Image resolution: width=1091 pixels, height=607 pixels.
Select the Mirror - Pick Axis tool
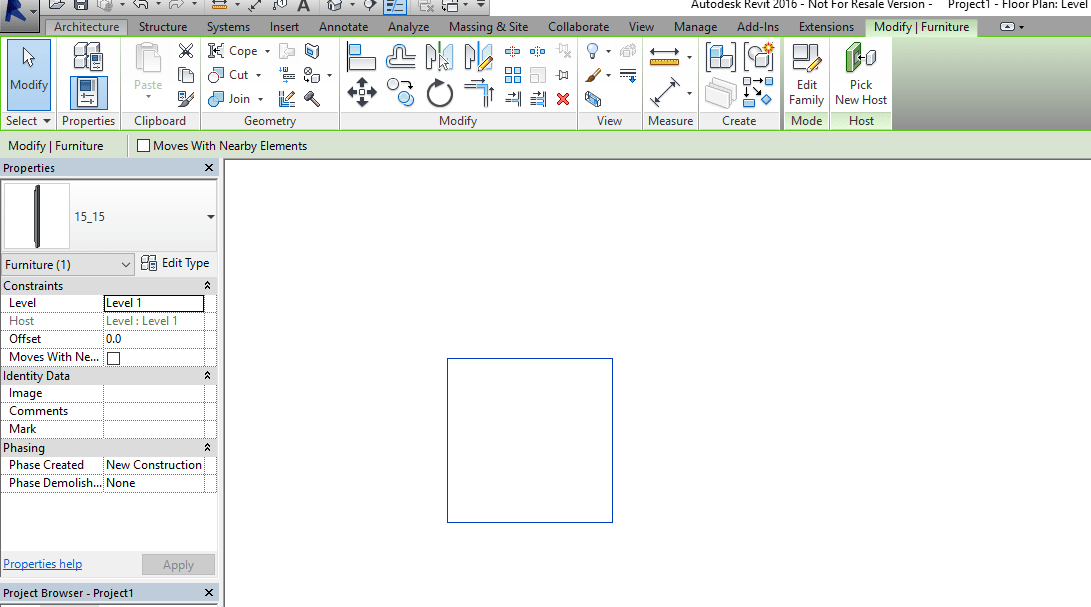pos(440,56)
